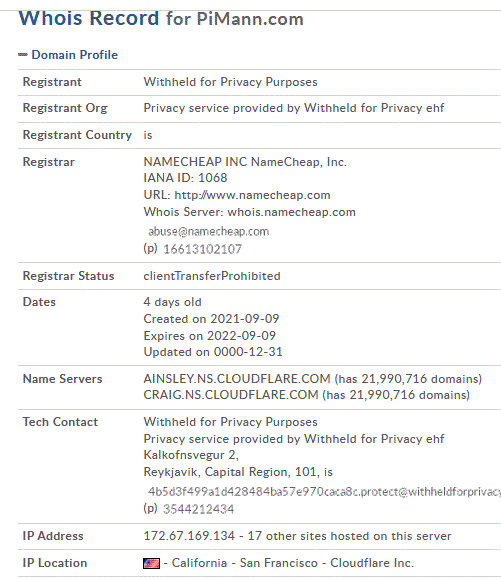Click the tech contact phone 3544212434

tap(199, 509)
